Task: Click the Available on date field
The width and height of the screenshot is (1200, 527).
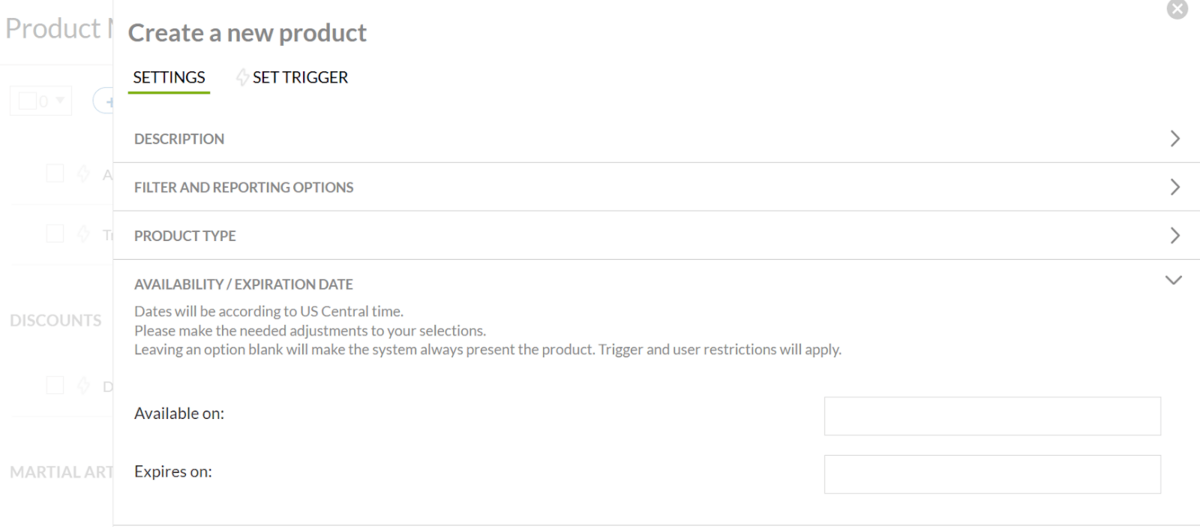Action: [x=992, y=416]
